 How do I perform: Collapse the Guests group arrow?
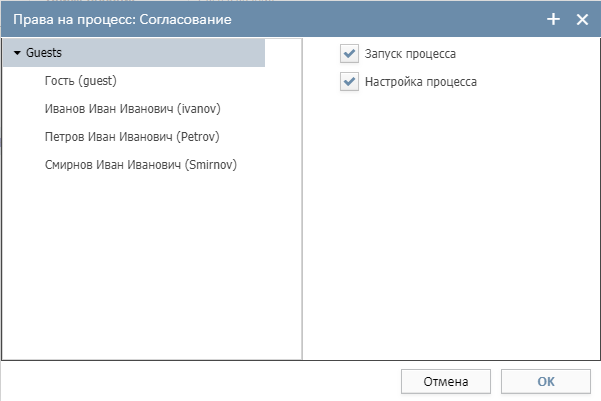pos(17,53)
